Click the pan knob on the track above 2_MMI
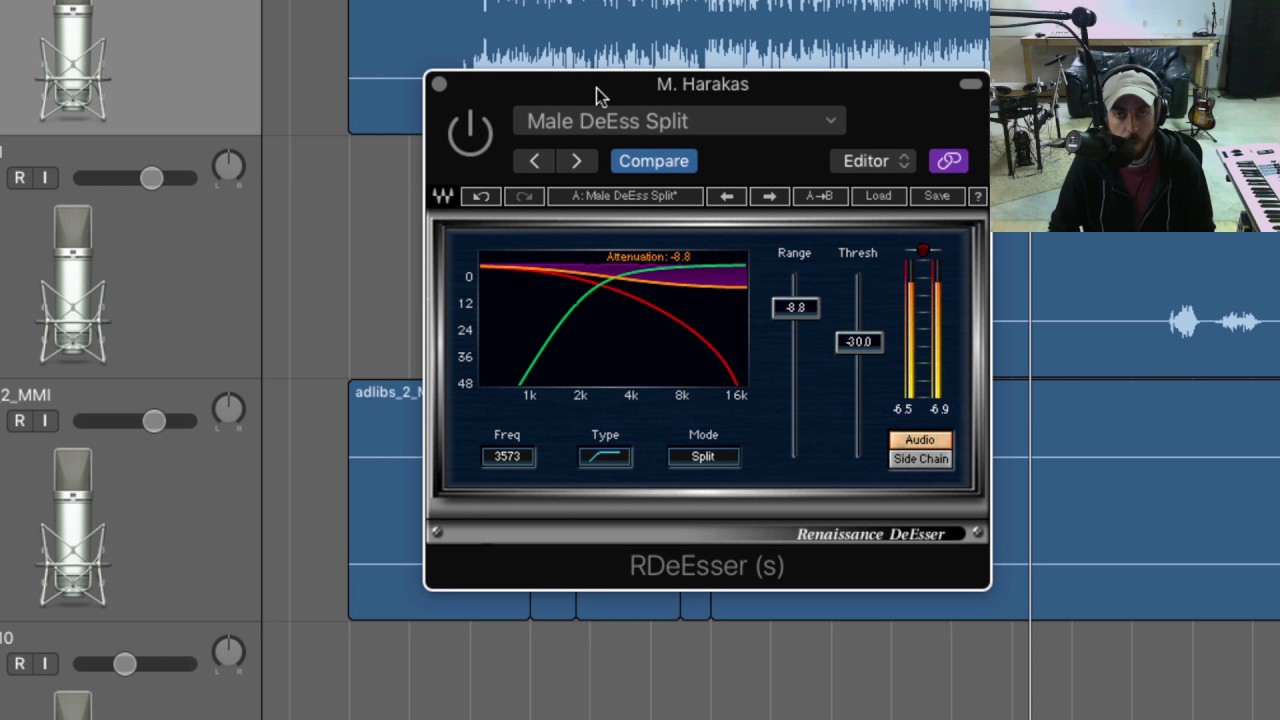Screen dimensions: 1280x720 point(229,168)
